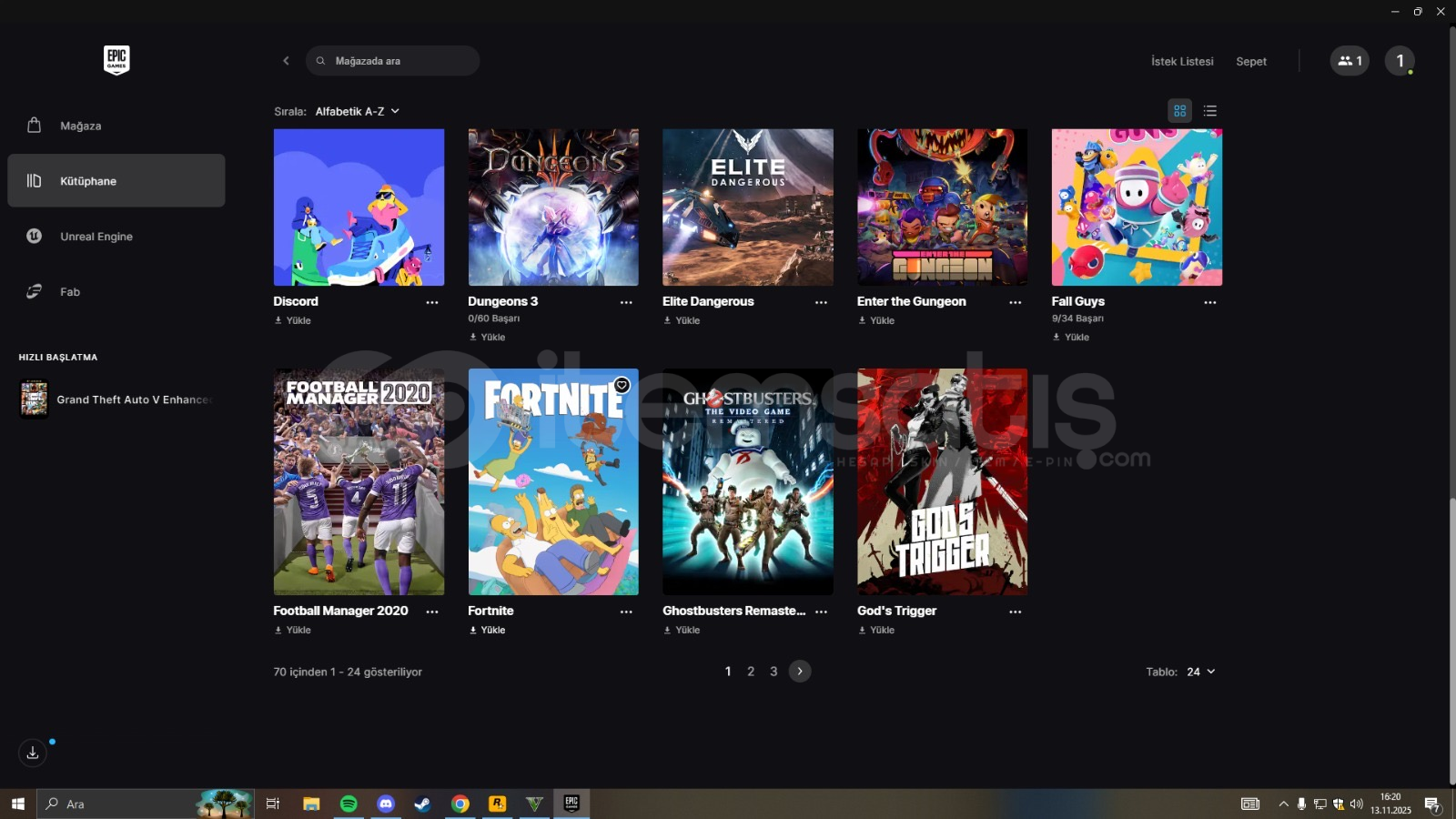
Task: Go to next page arrow
Action: click(x=800, y=672)
